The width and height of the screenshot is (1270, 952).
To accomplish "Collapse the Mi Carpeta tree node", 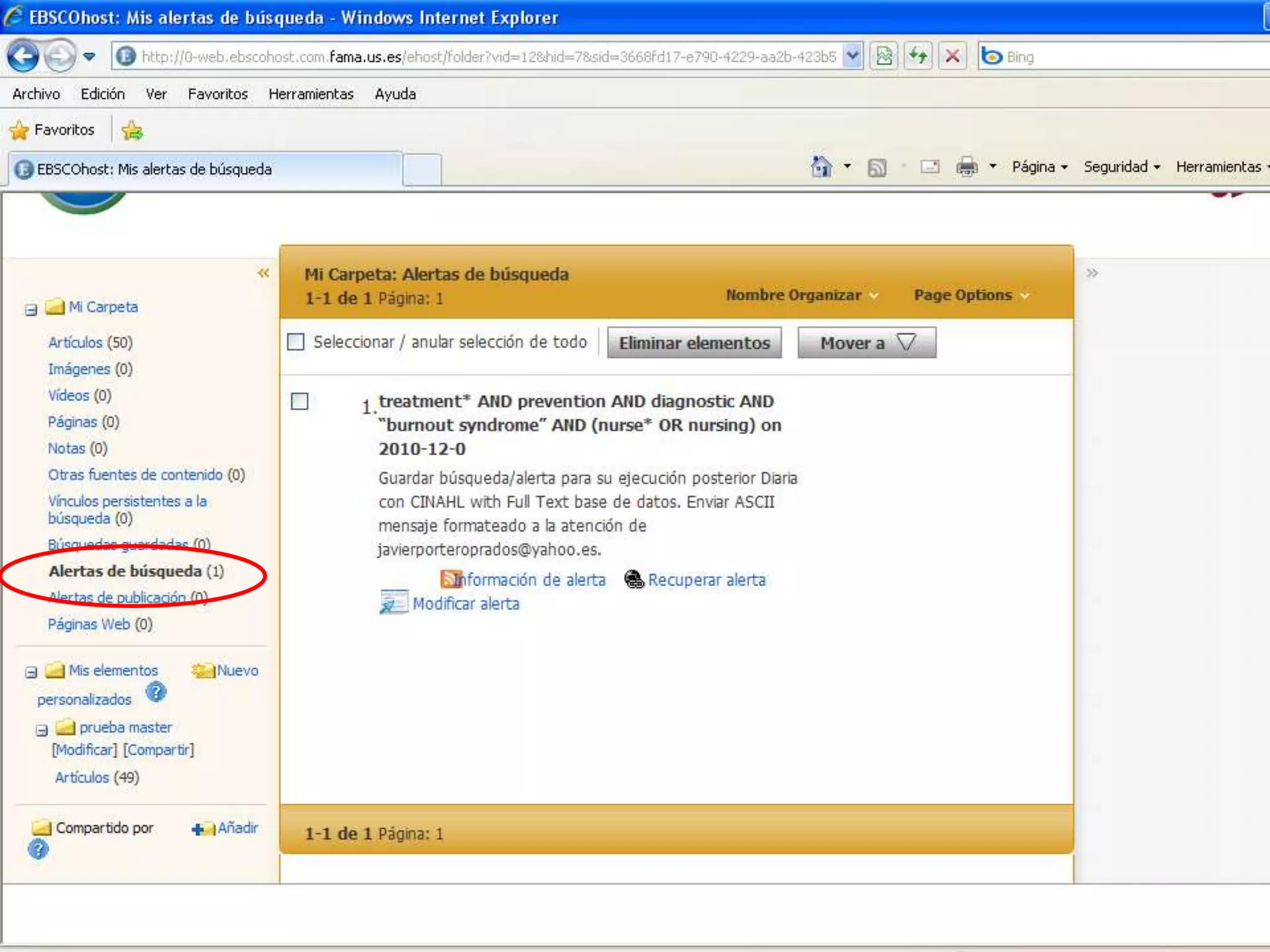I will point(31,309).
